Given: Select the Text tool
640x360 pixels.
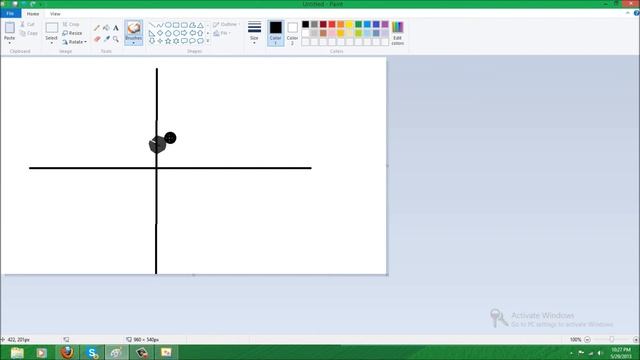Looking at the screenshot, I should (116, 28).
